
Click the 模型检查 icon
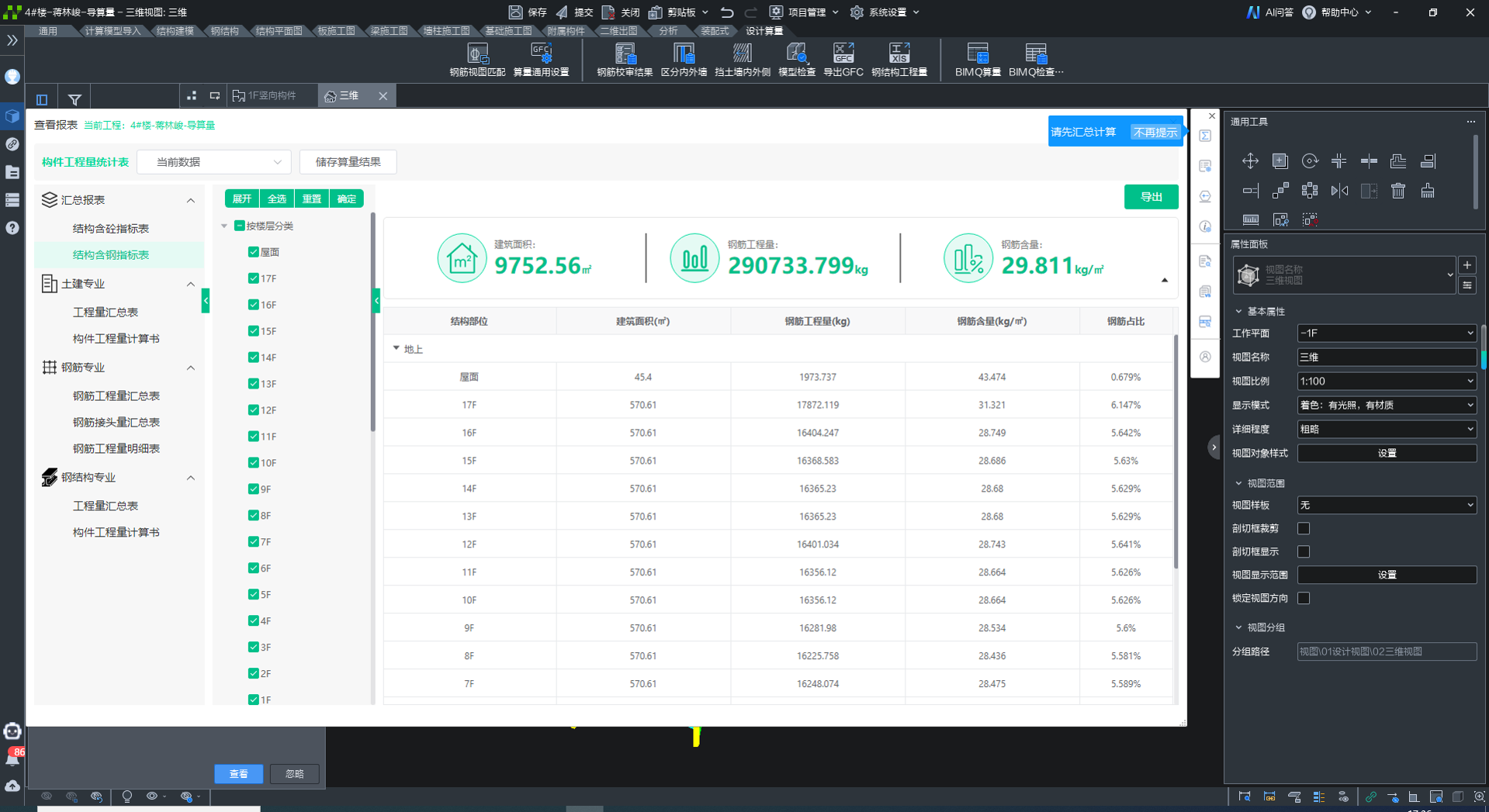coord(796,60)
